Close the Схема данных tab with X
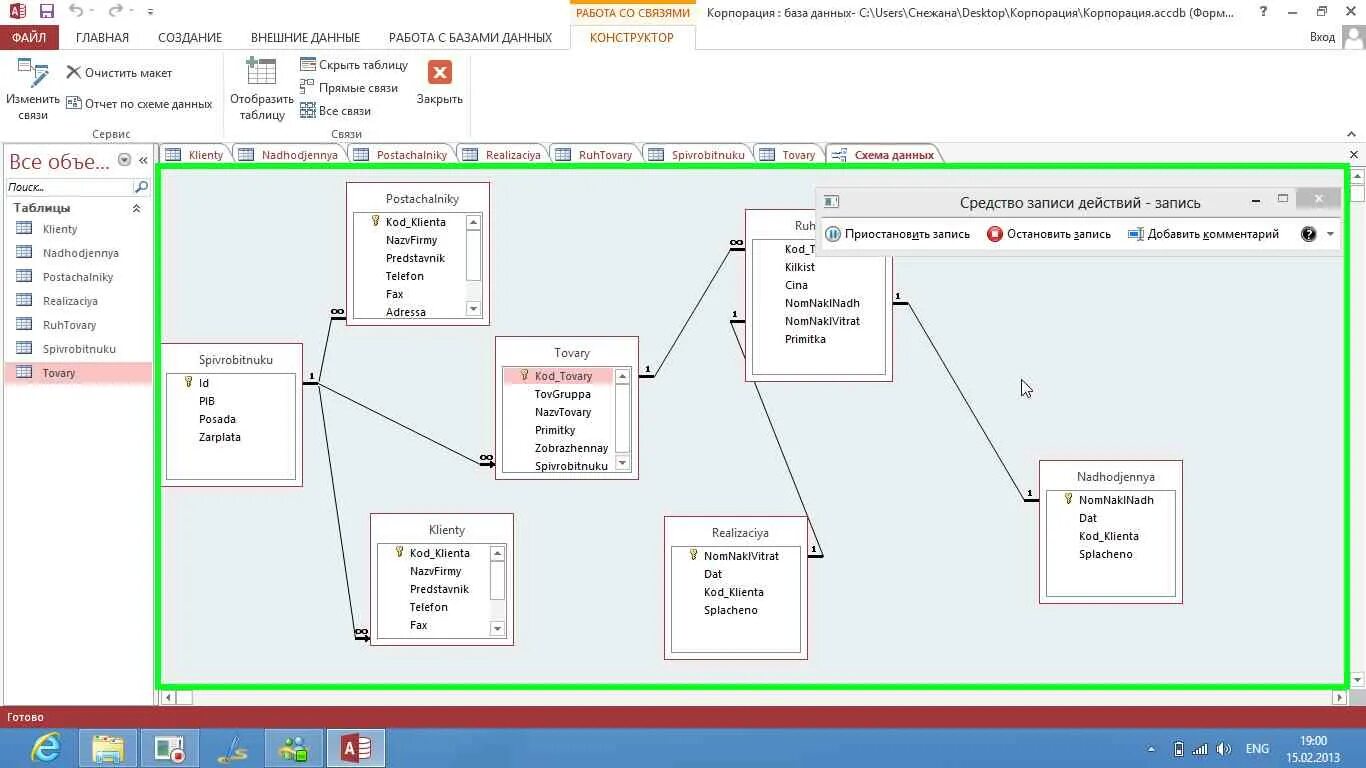 (x=1354, y=155)
